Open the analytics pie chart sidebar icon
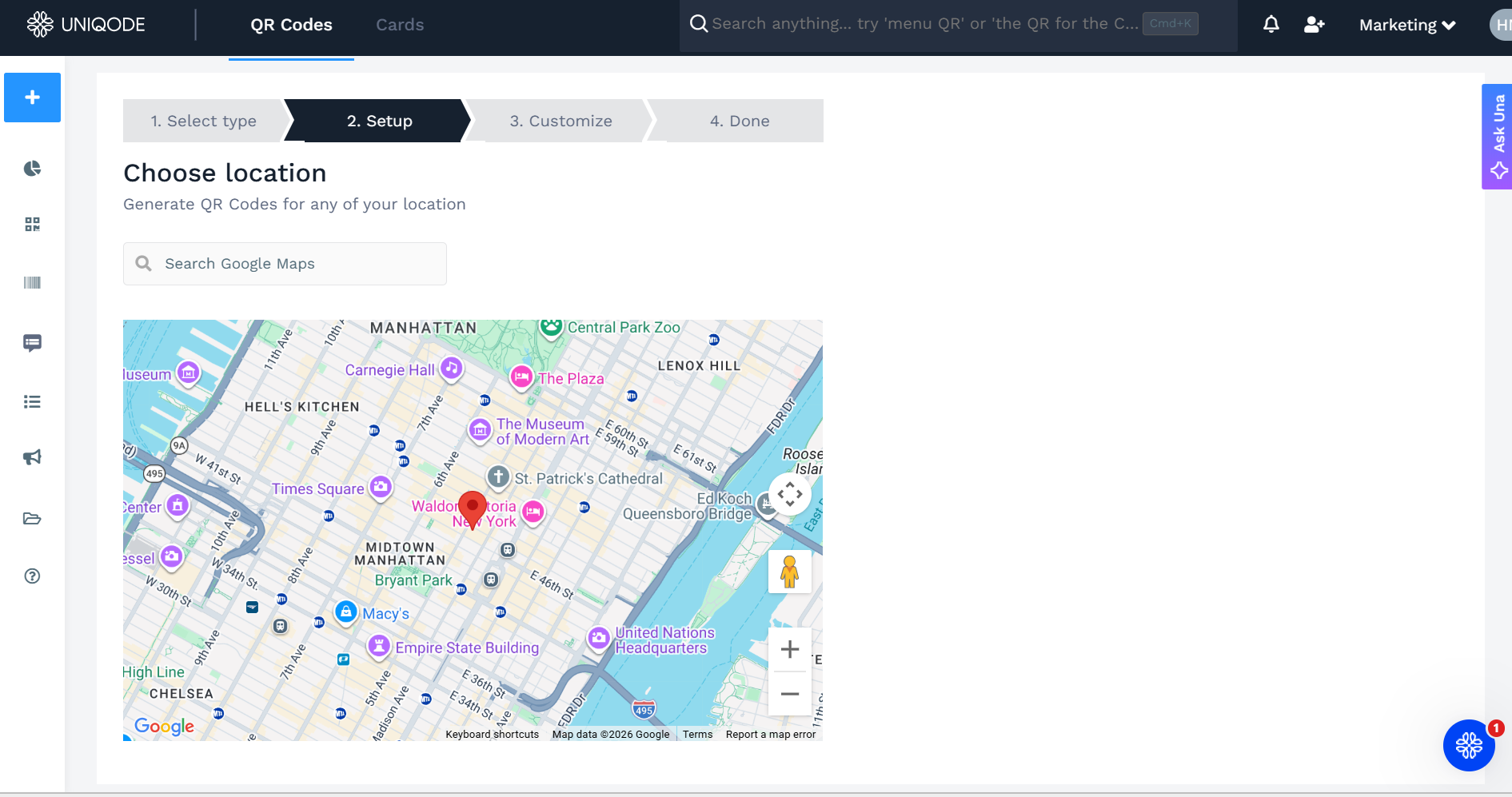1512x797 pixels. click(32, 169)
